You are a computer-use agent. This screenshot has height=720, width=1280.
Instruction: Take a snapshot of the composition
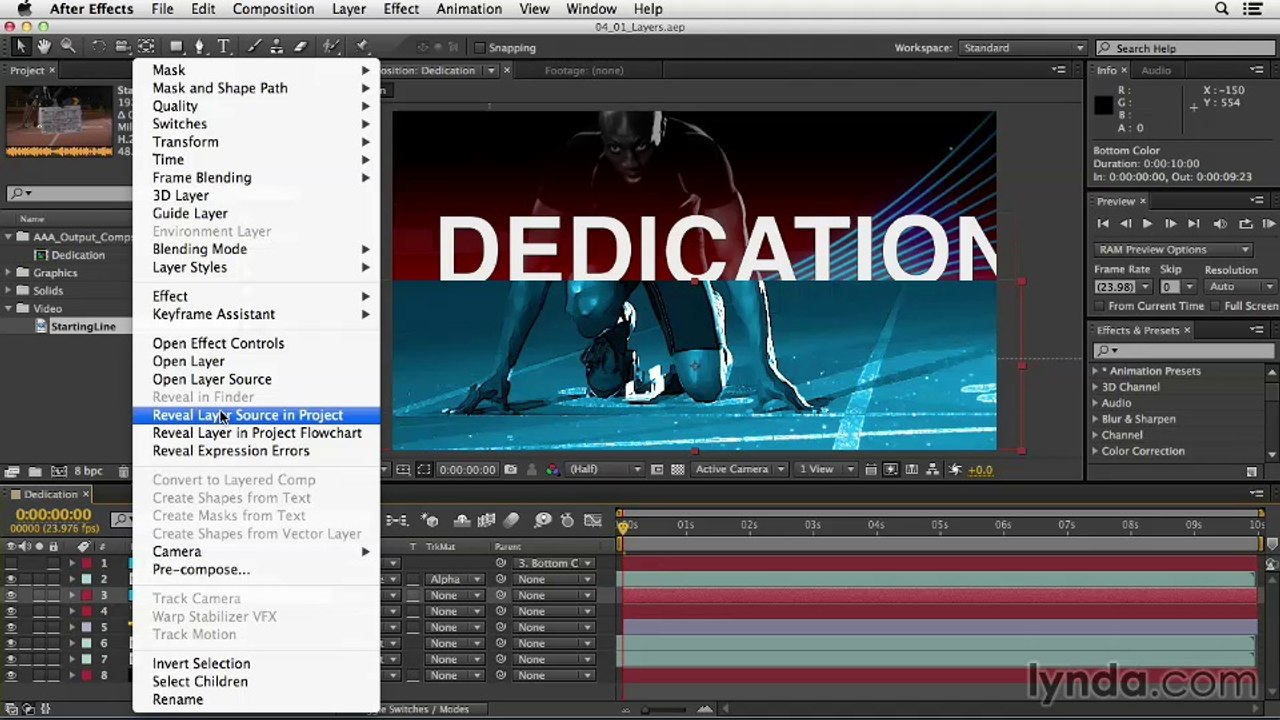click(511, 470)
